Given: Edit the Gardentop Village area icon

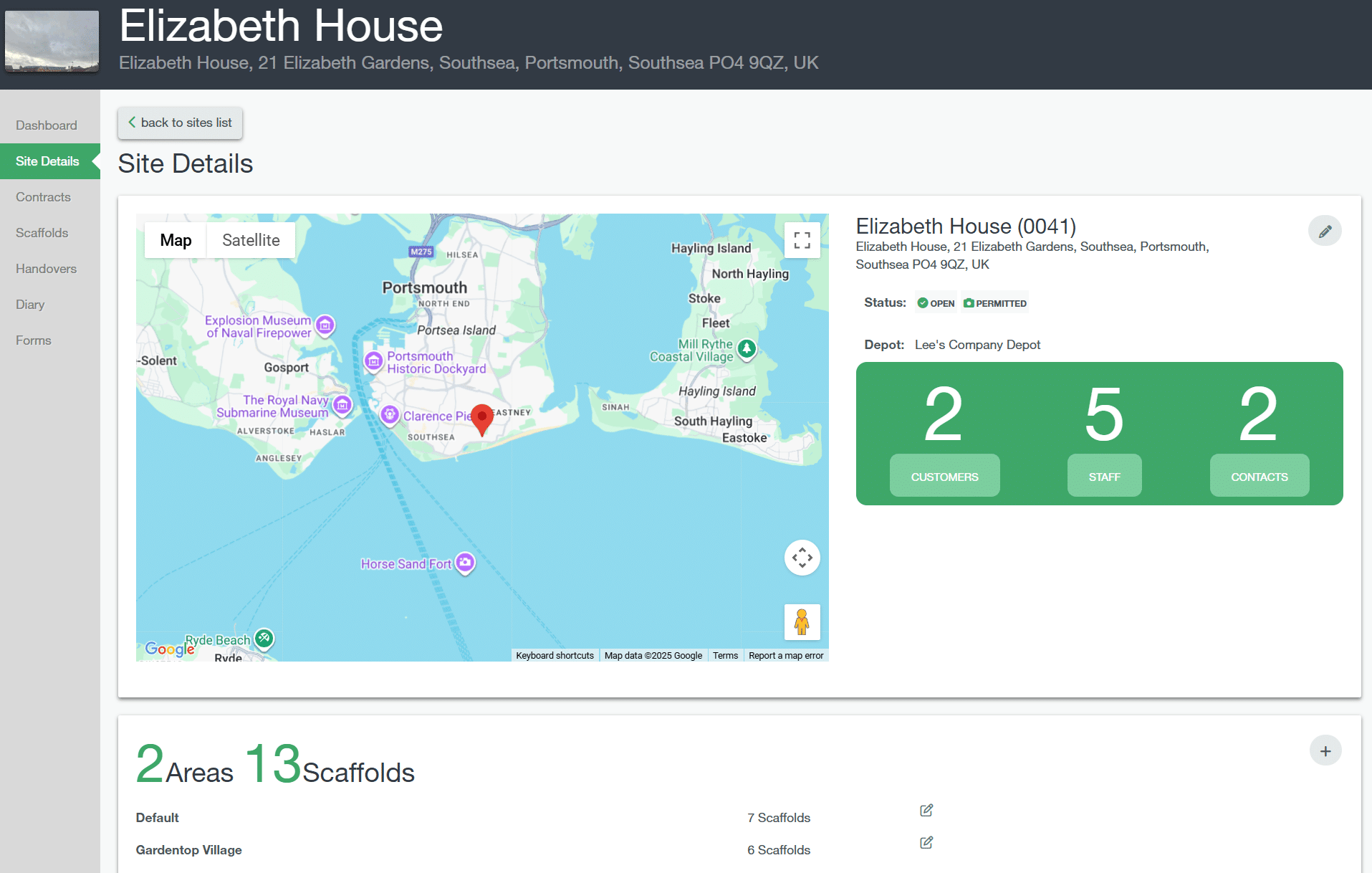Looking at the screenshot, I should pyautogui.click(x=926, y=843).
